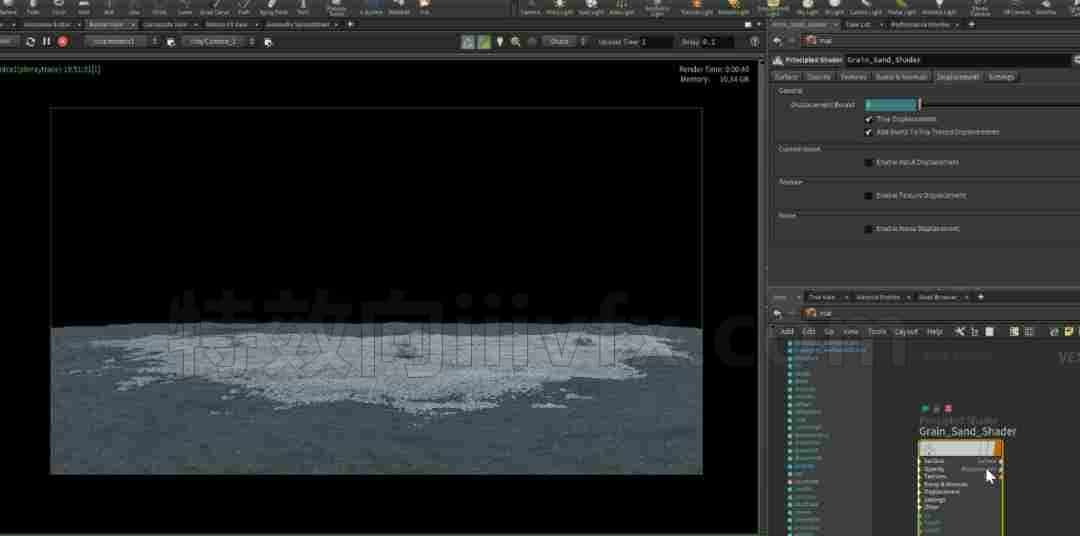Expand Bump & Normals group on shader node

945,484
